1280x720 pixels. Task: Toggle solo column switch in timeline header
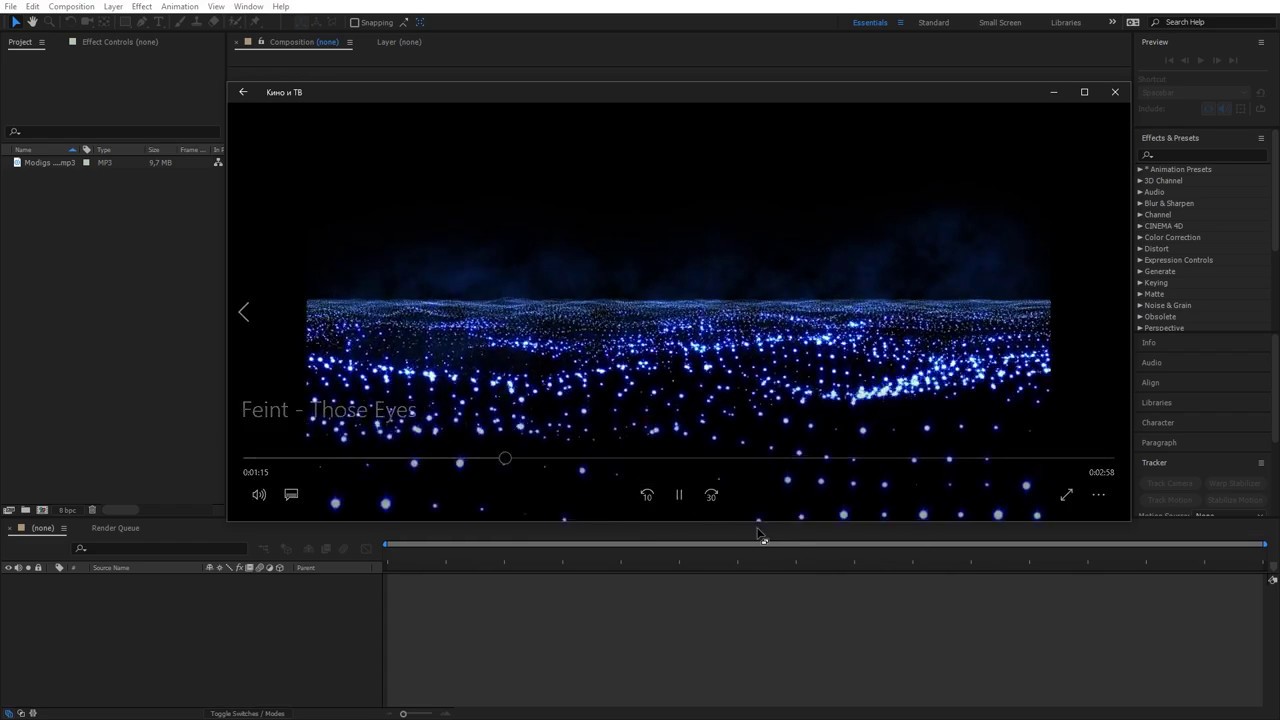(28, 568)
